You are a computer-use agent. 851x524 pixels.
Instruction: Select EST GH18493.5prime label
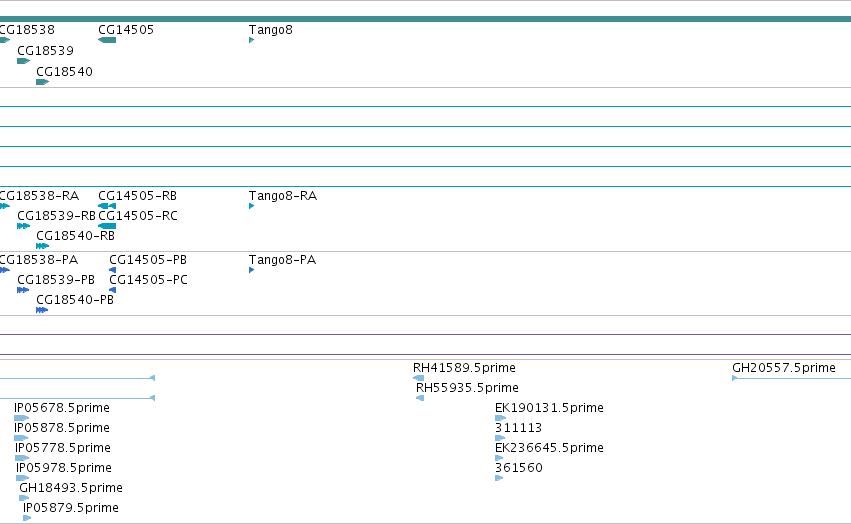(x=71, y=488)
